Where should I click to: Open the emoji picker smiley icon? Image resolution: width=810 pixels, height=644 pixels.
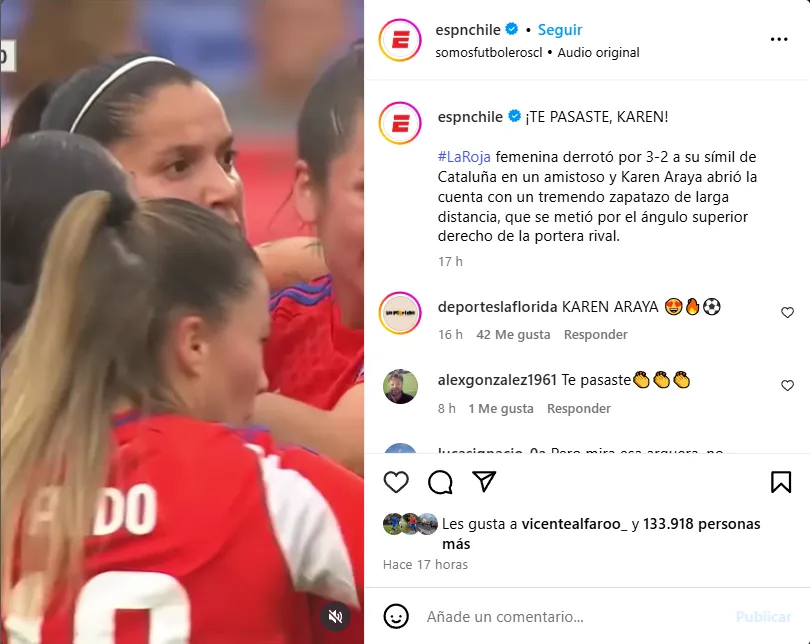[x=396, y=616]
